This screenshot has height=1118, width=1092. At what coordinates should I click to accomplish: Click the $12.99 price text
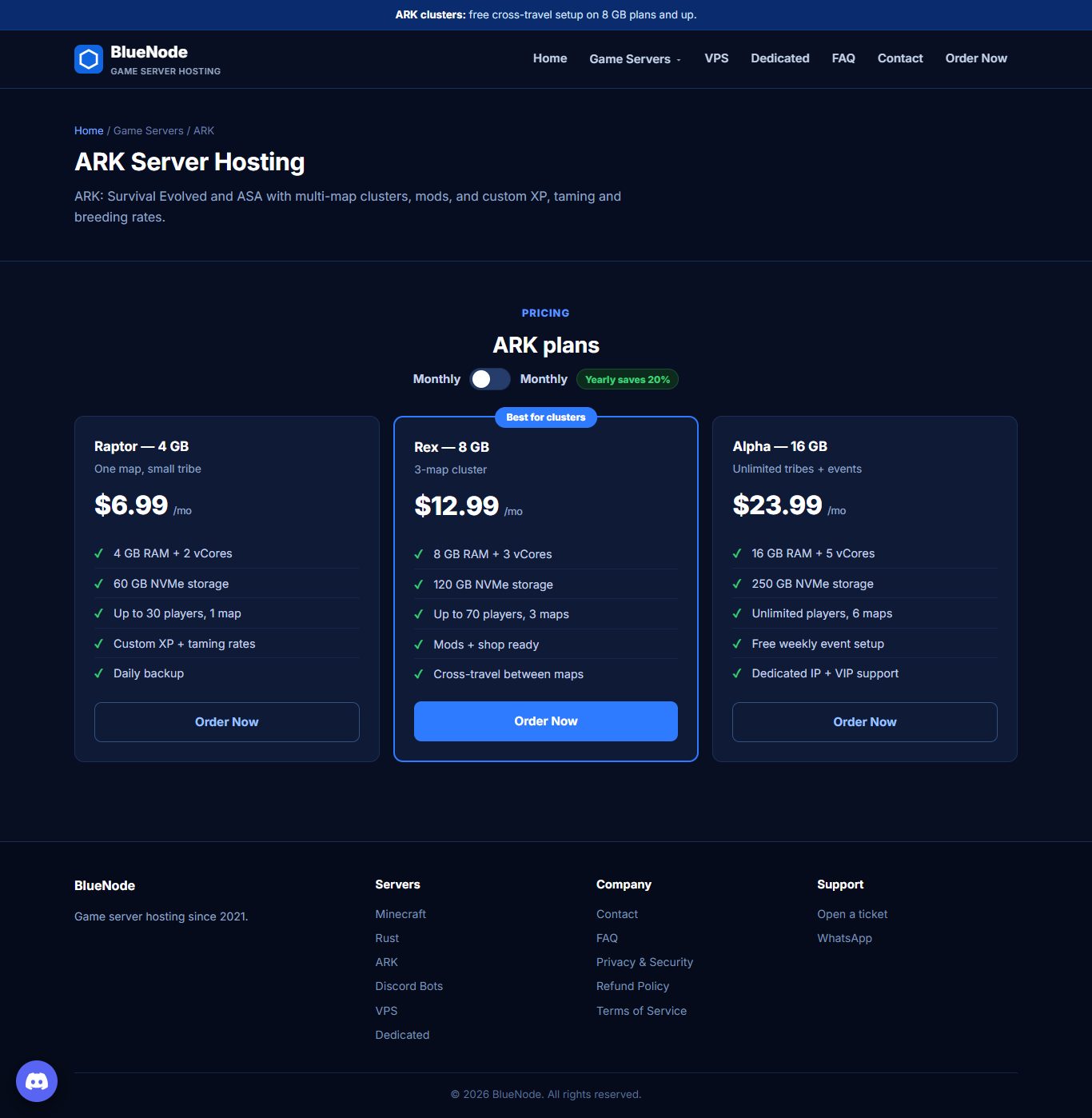456,506
